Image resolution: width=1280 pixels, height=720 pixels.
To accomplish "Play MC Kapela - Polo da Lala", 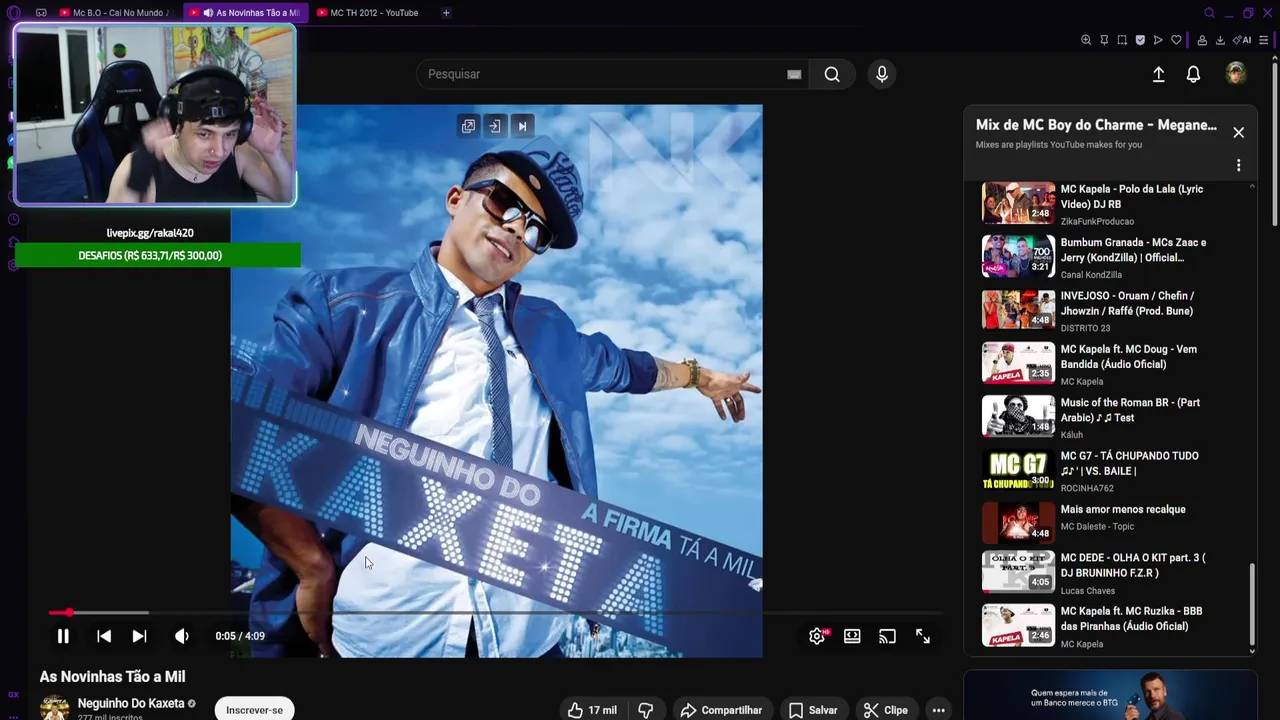I will (1108, 203).
